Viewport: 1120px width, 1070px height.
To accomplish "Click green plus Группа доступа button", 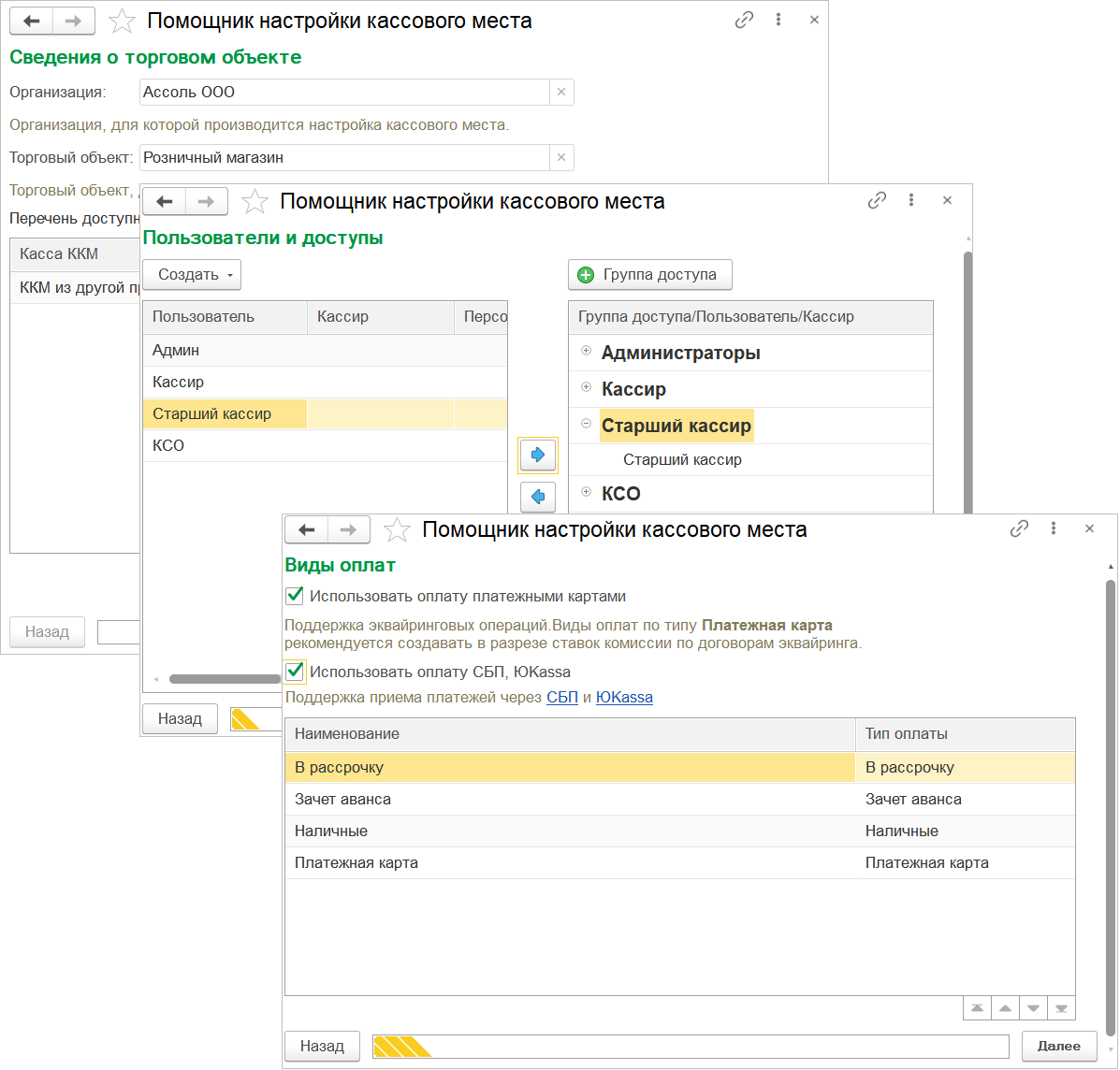I will click(649, 275).
